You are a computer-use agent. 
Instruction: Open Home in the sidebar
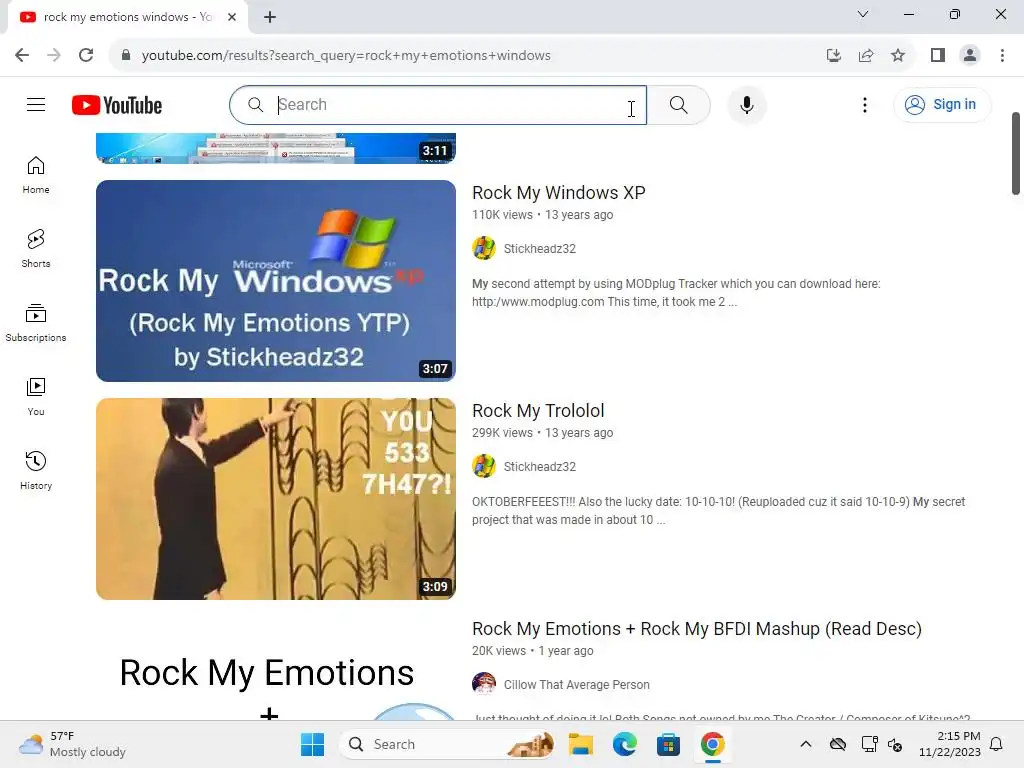(36, 175)
